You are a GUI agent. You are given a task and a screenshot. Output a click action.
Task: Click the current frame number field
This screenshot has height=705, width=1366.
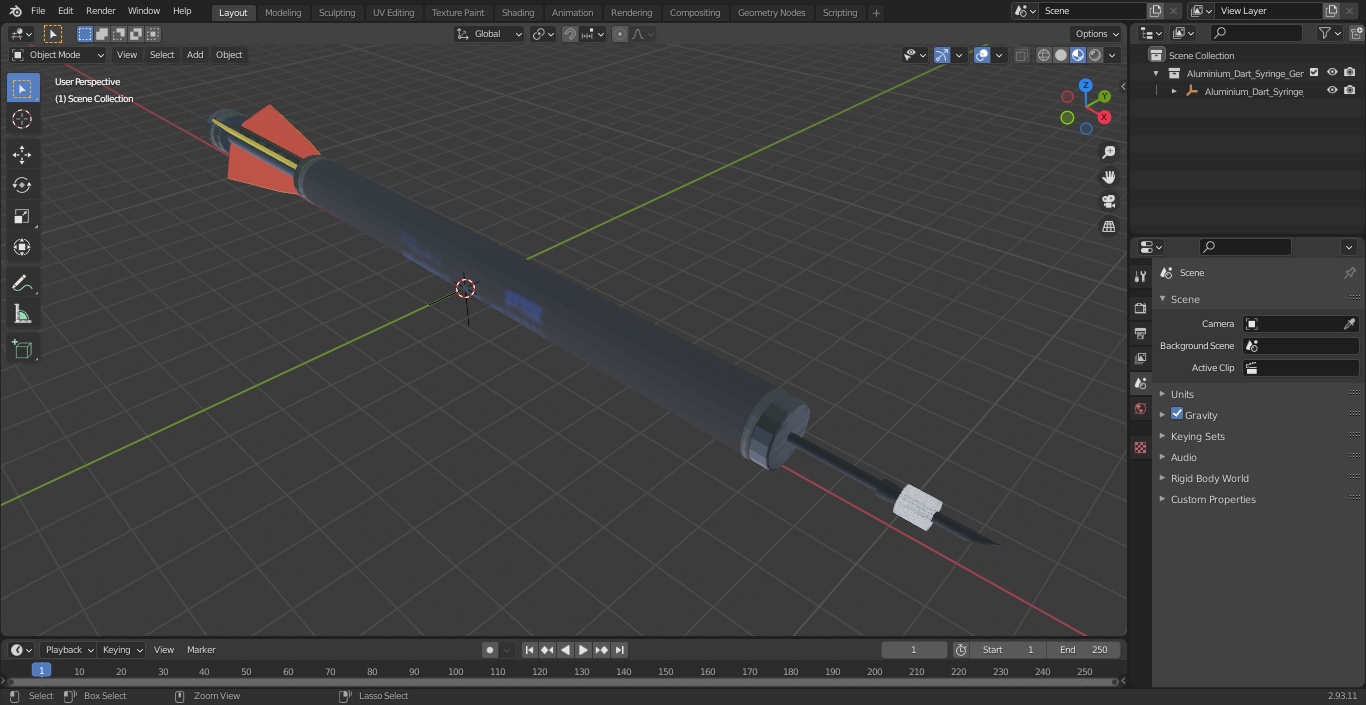[913, 650]
